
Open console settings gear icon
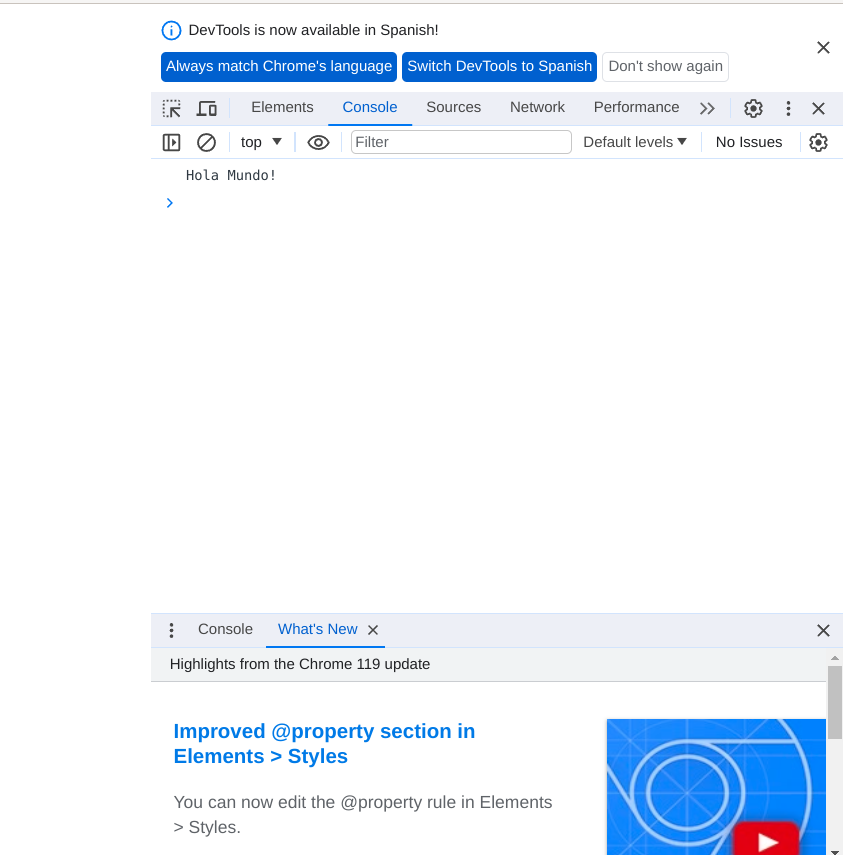(818, 142)
